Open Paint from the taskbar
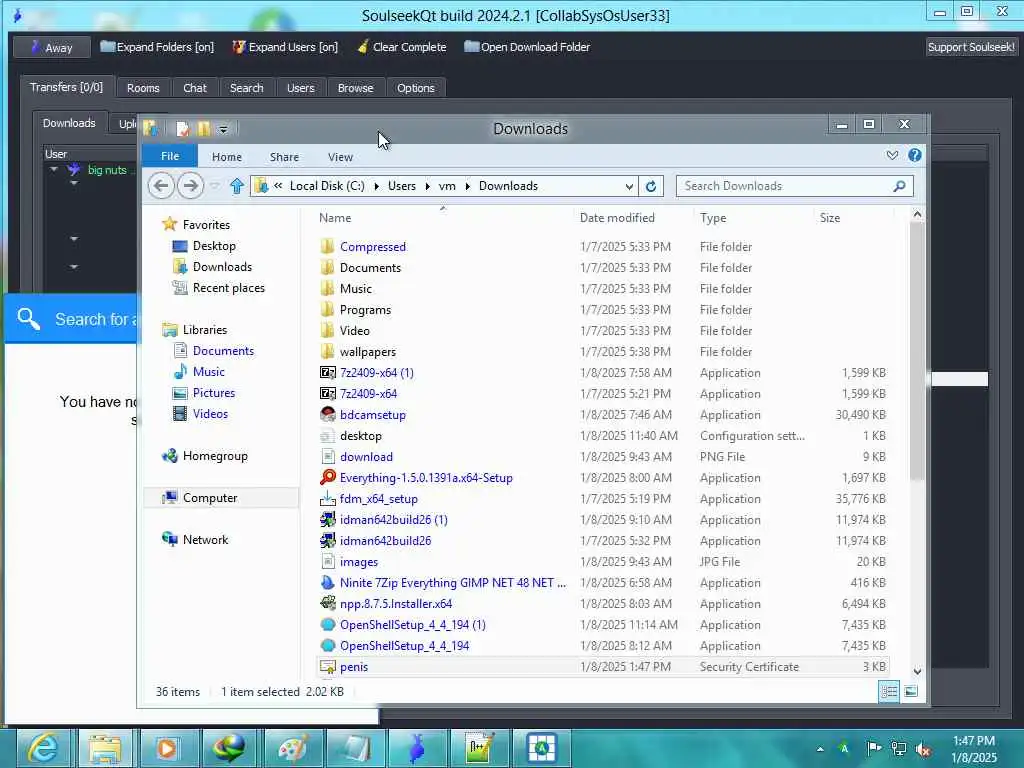This screenshot has height=768, width=1024. click(293, 748)
